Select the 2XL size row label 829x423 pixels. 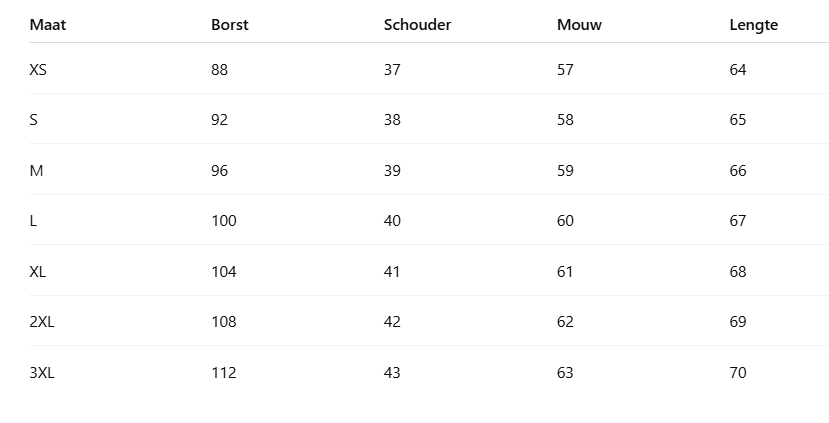42,322
